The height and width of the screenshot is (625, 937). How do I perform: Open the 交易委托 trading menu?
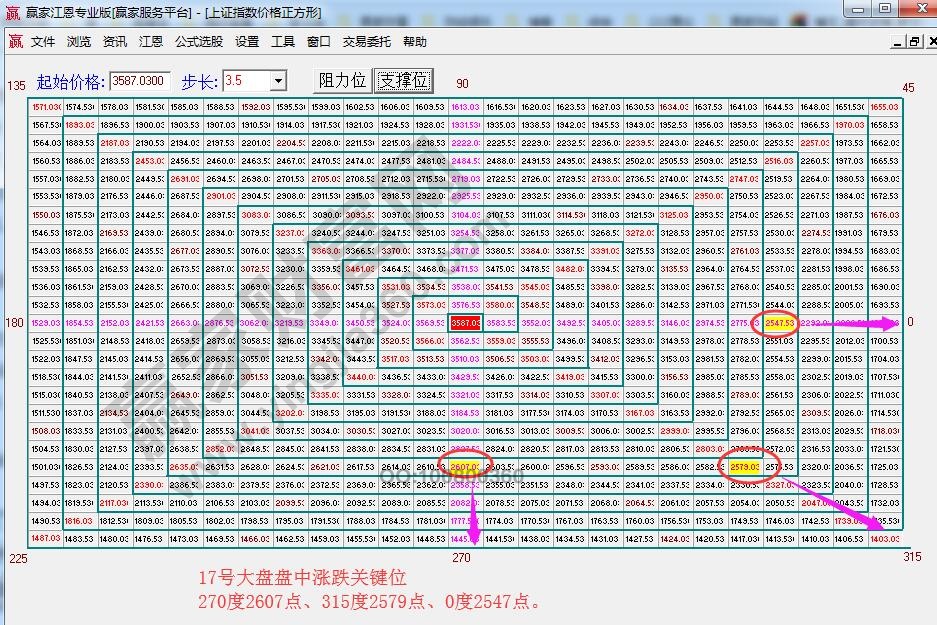367,41
